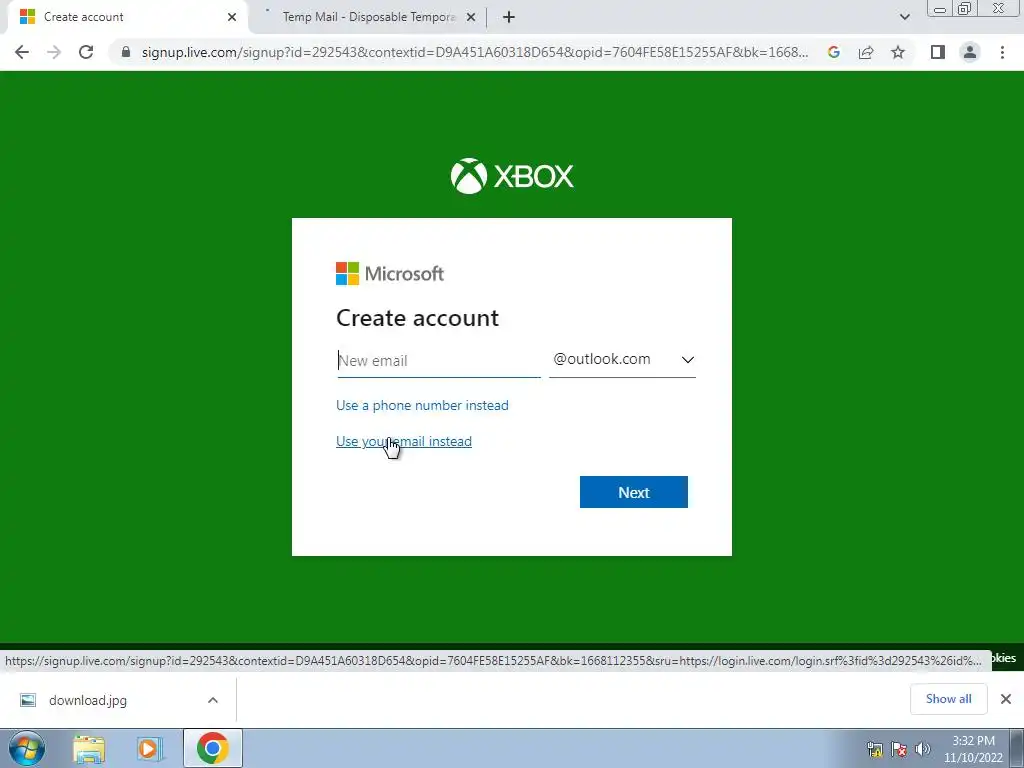
Task: Click Use a phone number instead
Action: point(422,406)
